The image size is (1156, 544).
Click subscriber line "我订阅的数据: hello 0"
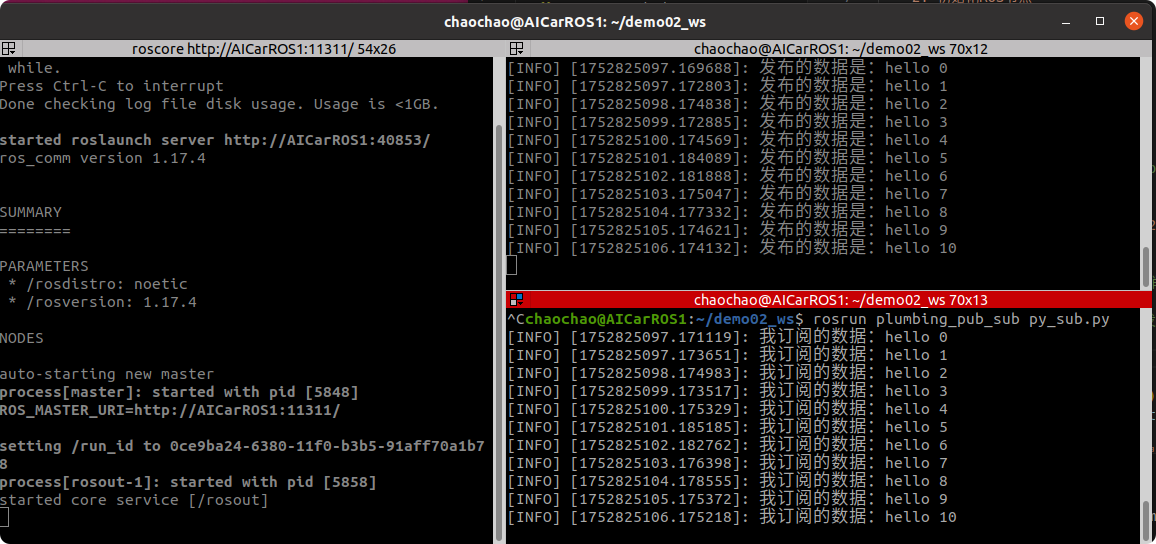[728, 338]
